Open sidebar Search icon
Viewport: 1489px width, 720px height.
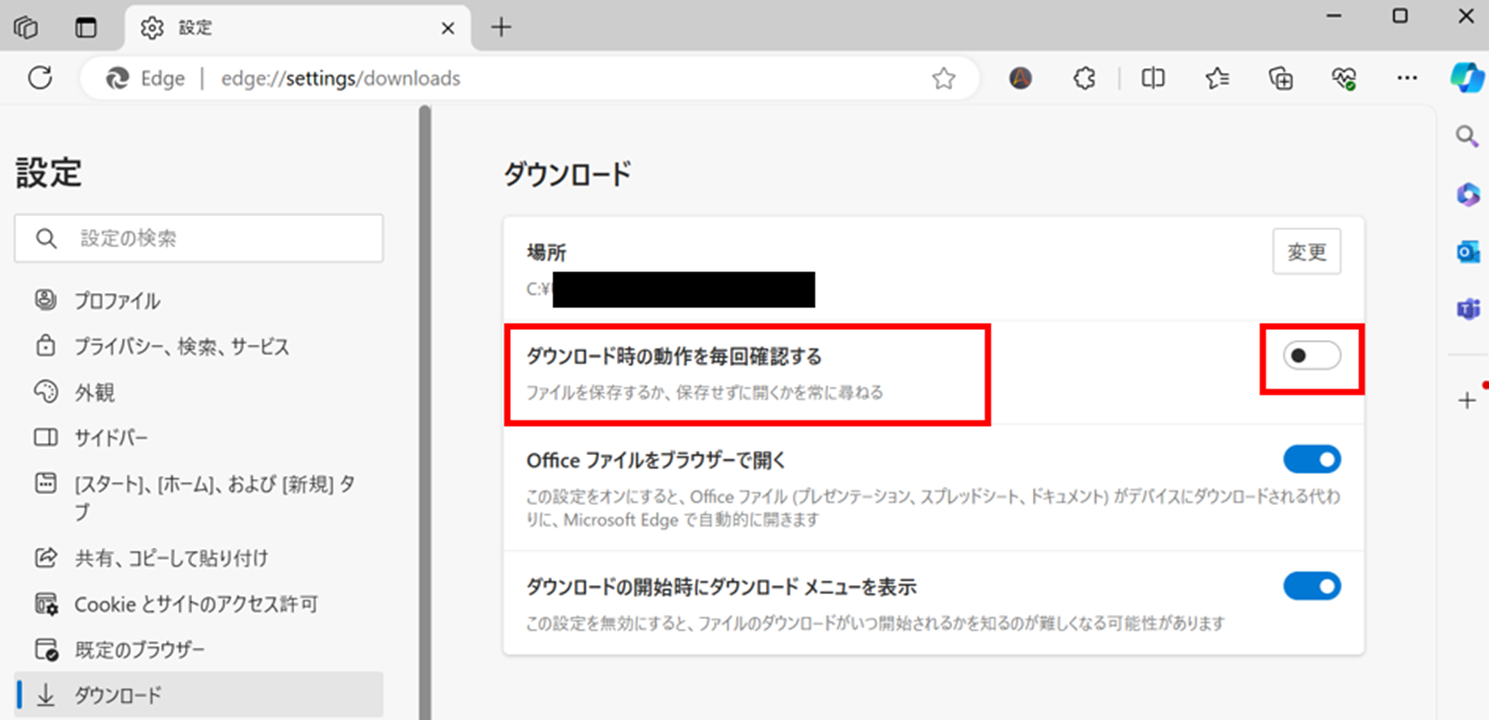1467,136
